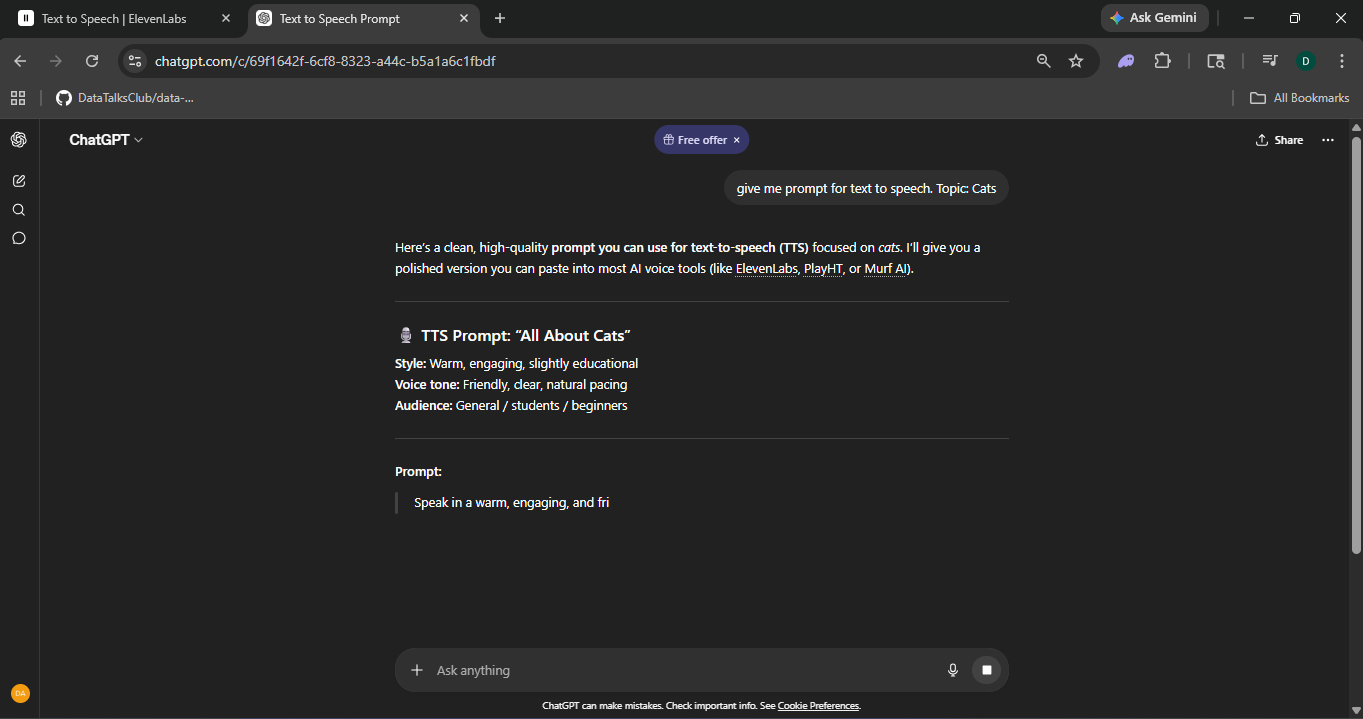Viewport: 1363px width, 719px height.
Task: Open the PlayHT link in response
Action: coord(824,269)
